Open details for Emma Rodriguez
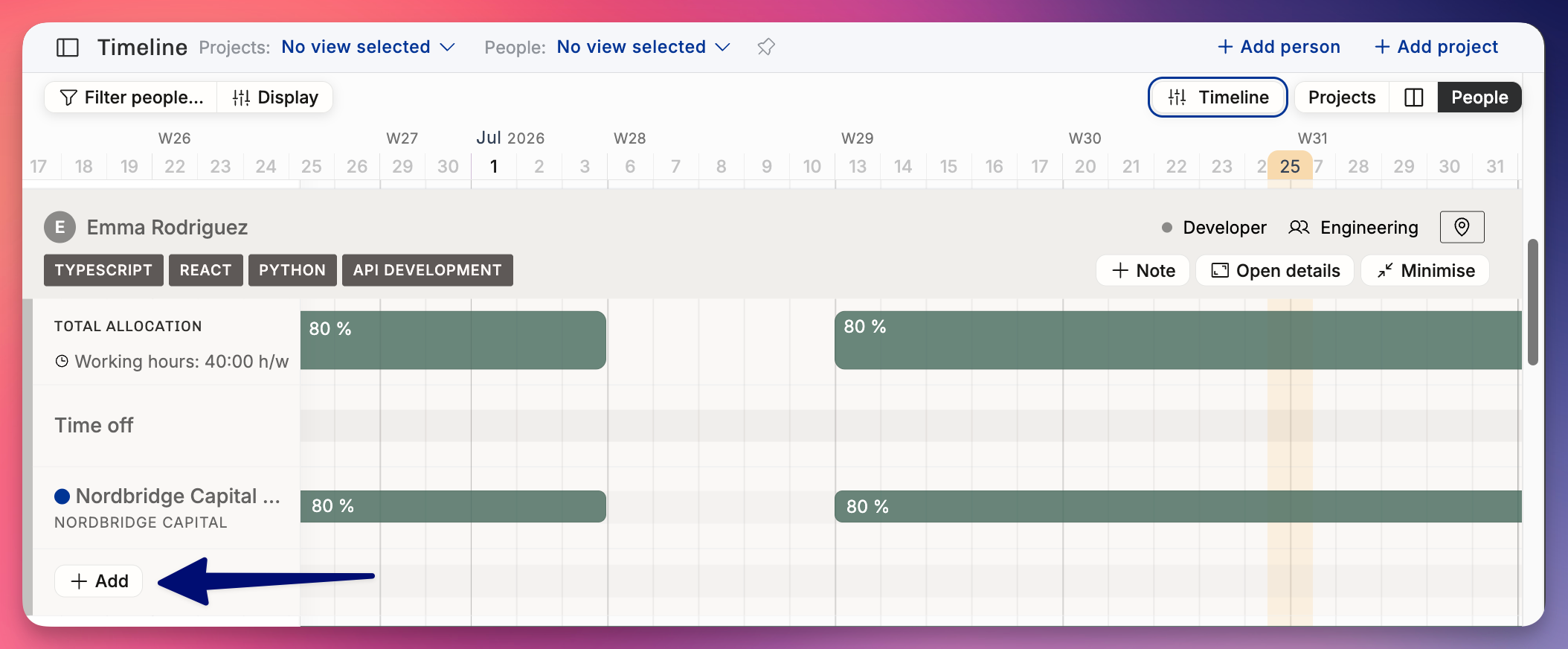Viewport: 1568px width, 649px height. point(1275,270)
